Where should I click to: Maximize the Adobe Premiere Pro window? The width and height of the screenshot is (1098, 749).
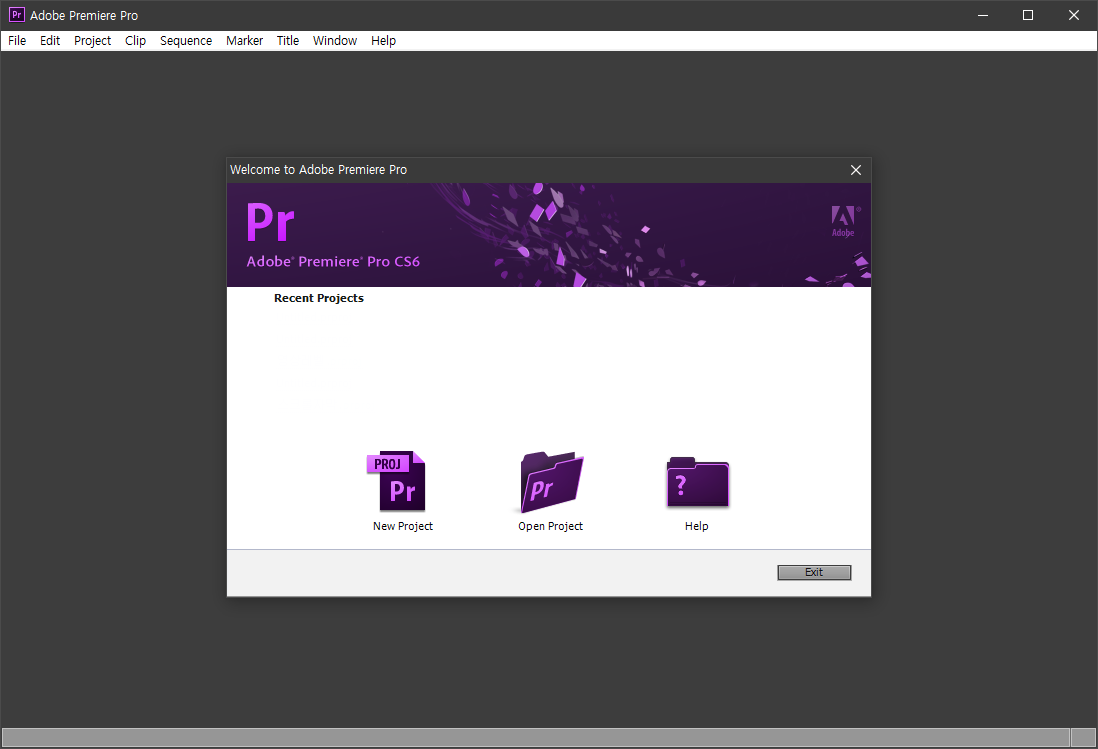pyautogui.click(x=1028, y=15)
